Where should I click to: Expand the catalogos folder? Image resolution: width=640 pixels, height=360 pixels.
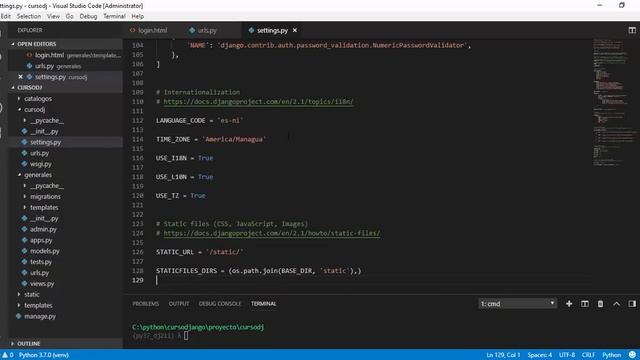click(38, 99)
